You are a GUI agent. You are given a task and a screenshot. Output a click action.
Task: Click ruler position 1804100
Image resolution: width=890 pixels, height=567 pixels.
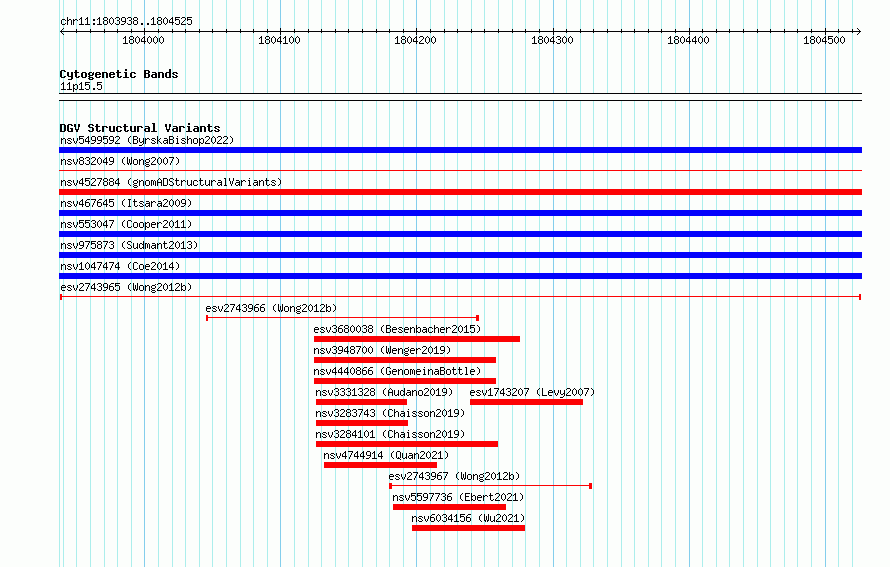click(279, 40)
